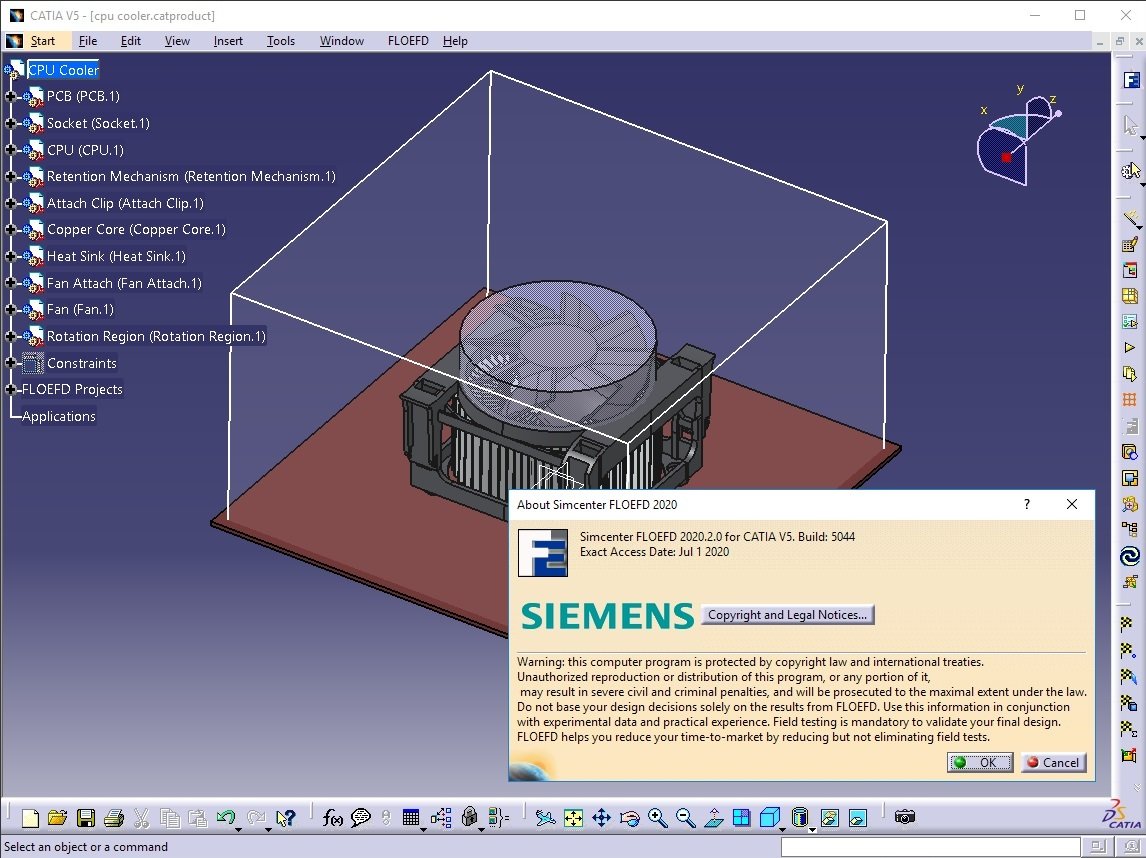Click the command input field in status bar
This screenshot has height=858, width=1146.
pyautogui.click(x=931, y=847)
